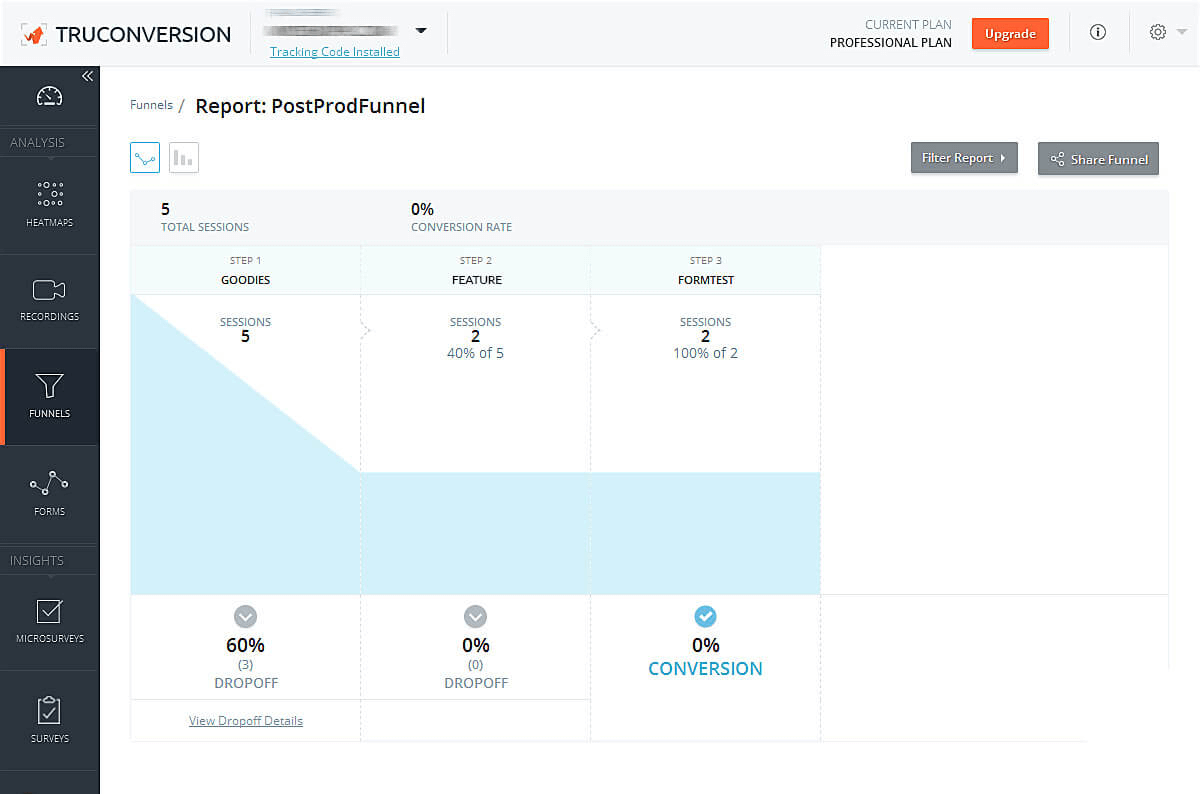Select the Funnels sidebar item

tap(49, 396)
